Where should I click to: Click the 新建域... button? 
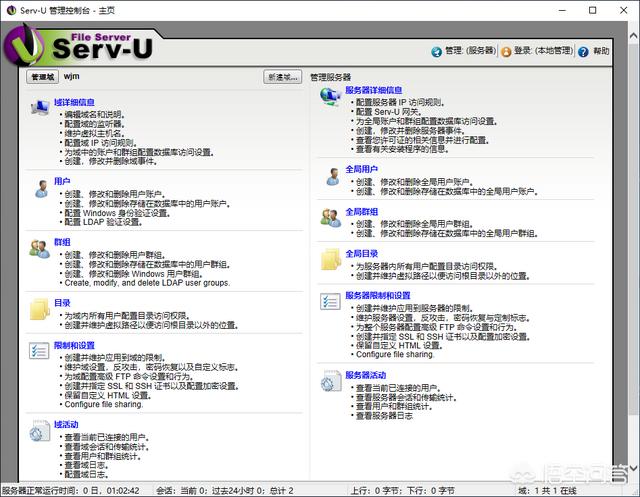[282, 77]
